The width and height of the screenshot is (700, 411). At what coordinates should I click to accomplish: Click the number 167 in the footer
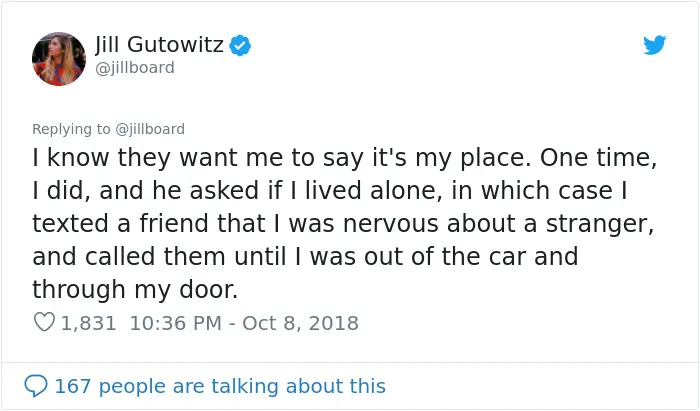73,386
